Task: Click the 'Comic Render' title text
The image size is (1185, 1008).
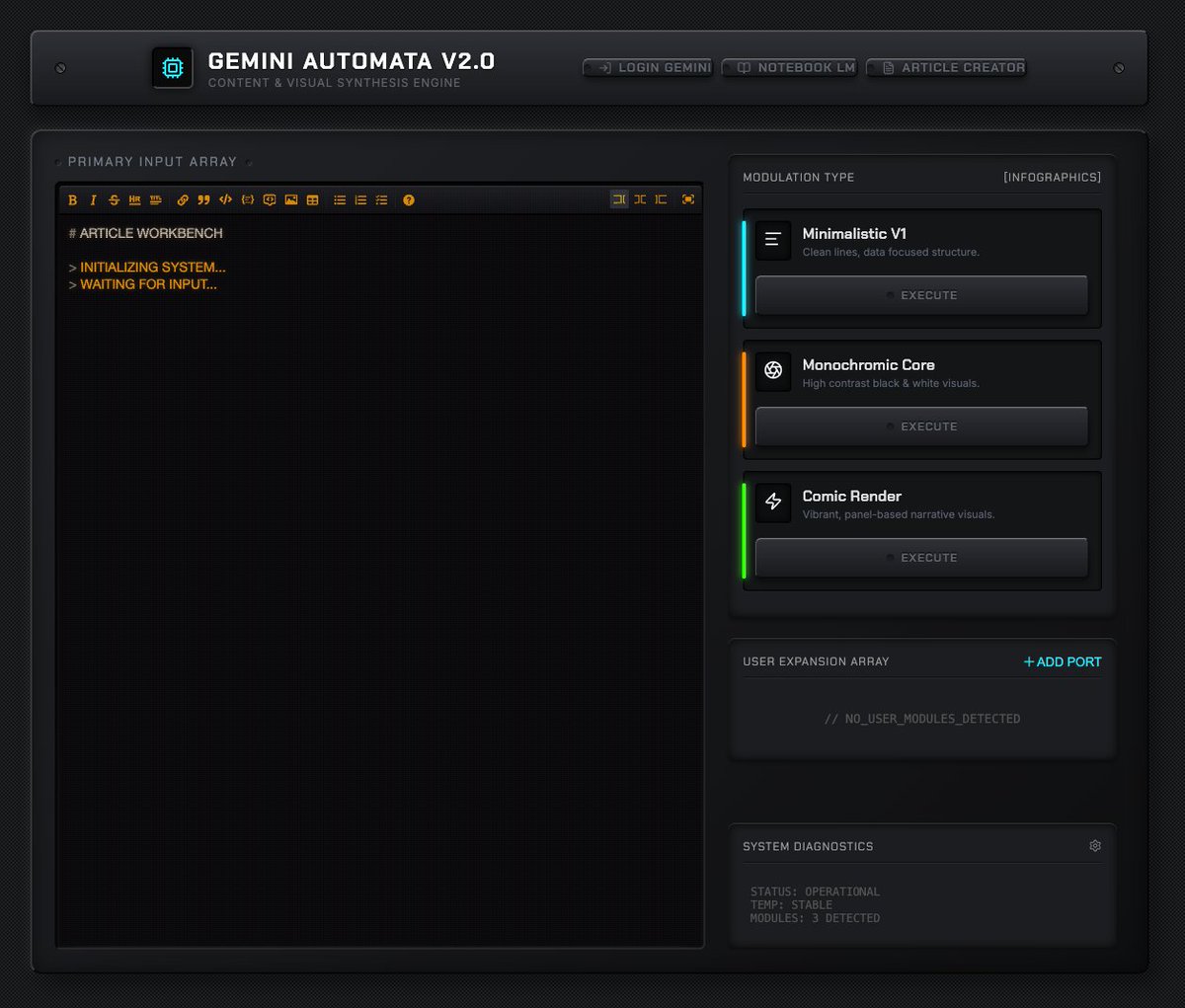Action: pos(851,497)
